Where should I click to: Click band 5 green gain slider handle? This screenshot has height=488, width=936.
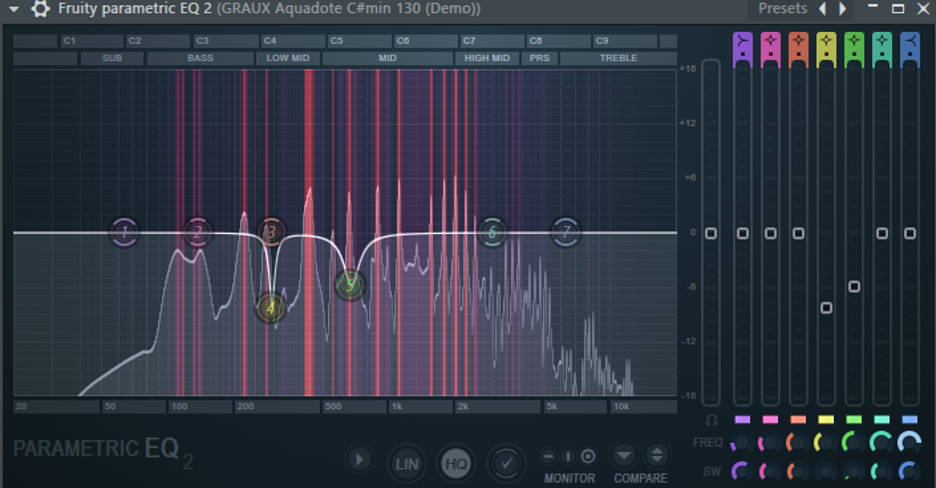(854, 286)
